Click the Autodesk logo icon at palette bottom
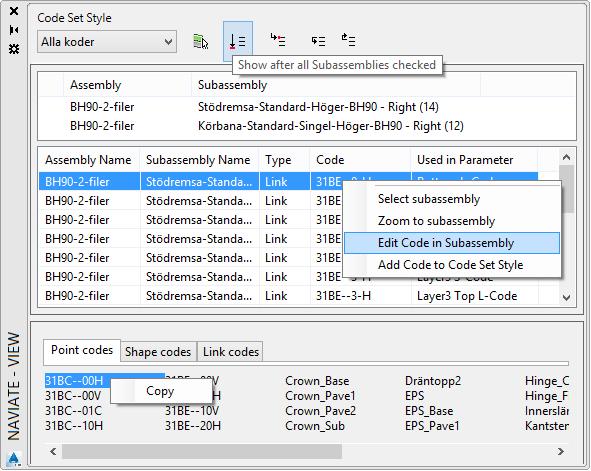Screen dimensions: 591x471 pyautogui.click(x=14, y=459)
